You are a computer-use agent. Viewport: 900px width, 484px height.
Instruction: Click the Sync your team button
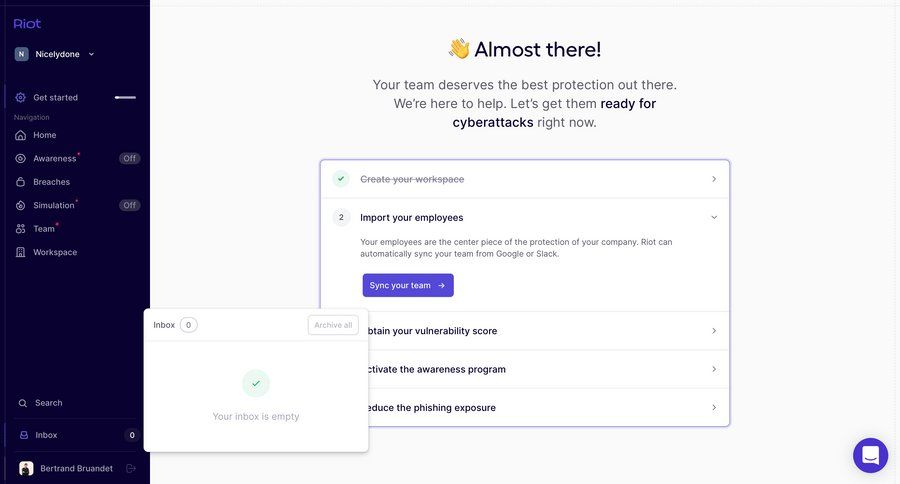407,285
